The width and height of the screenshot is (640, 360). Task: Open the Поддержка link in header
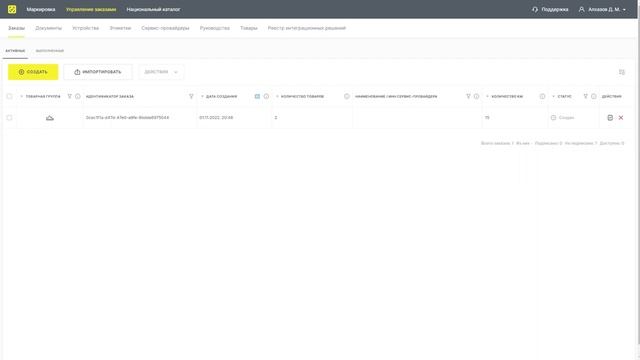(550, 9)
